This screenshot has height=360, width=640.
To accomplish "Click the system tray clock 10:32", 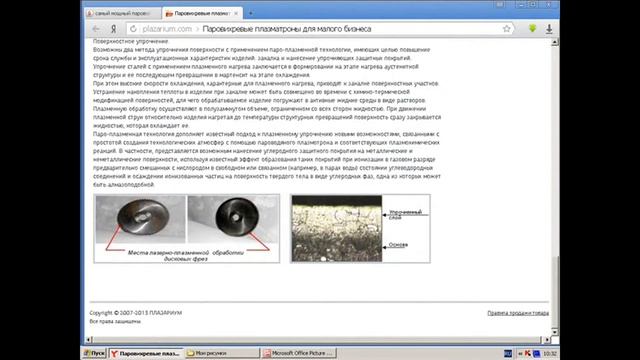I will tap(550, 353).
